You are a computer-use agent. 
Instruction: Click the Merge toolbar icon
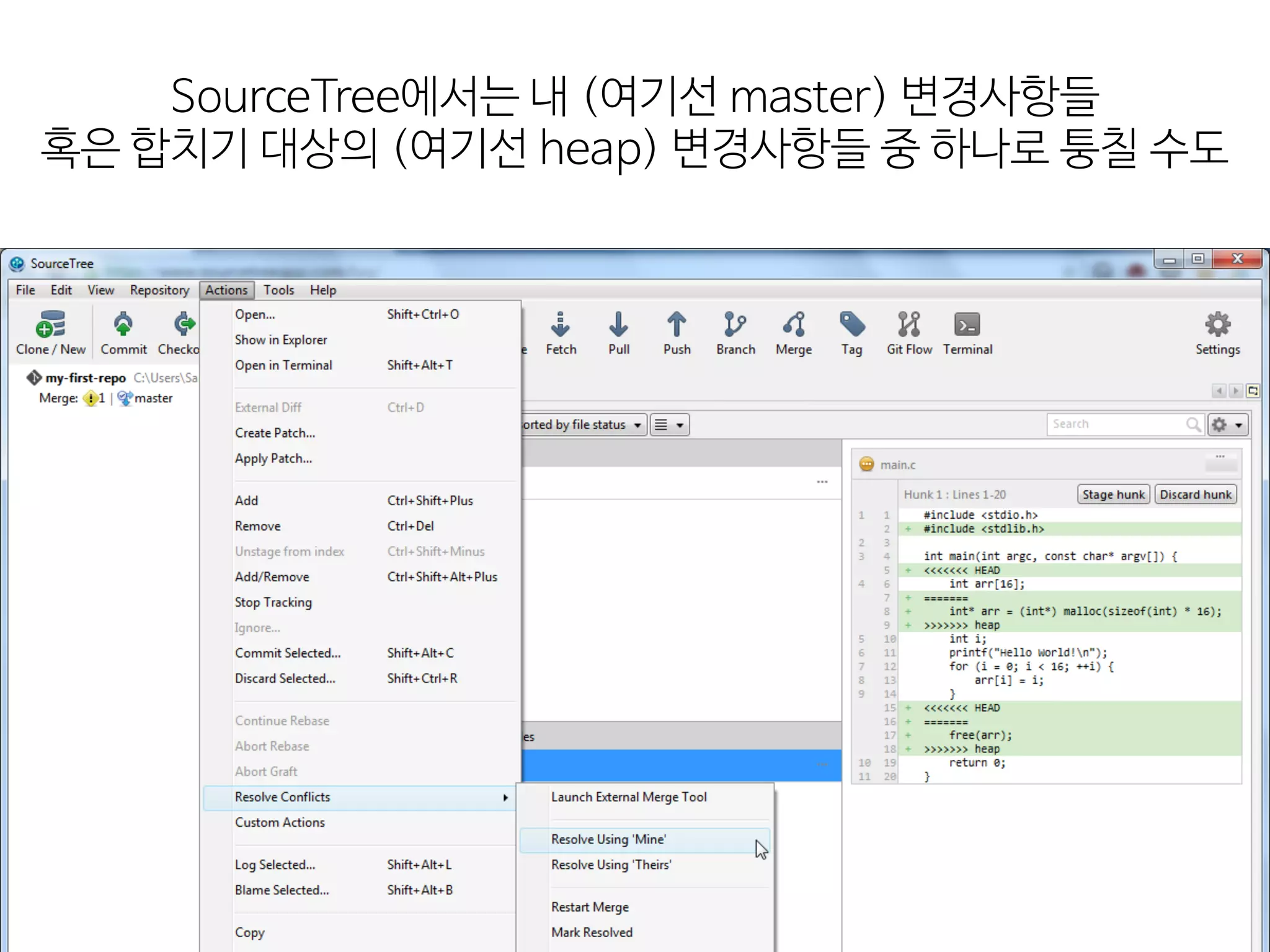pos(794,324)
